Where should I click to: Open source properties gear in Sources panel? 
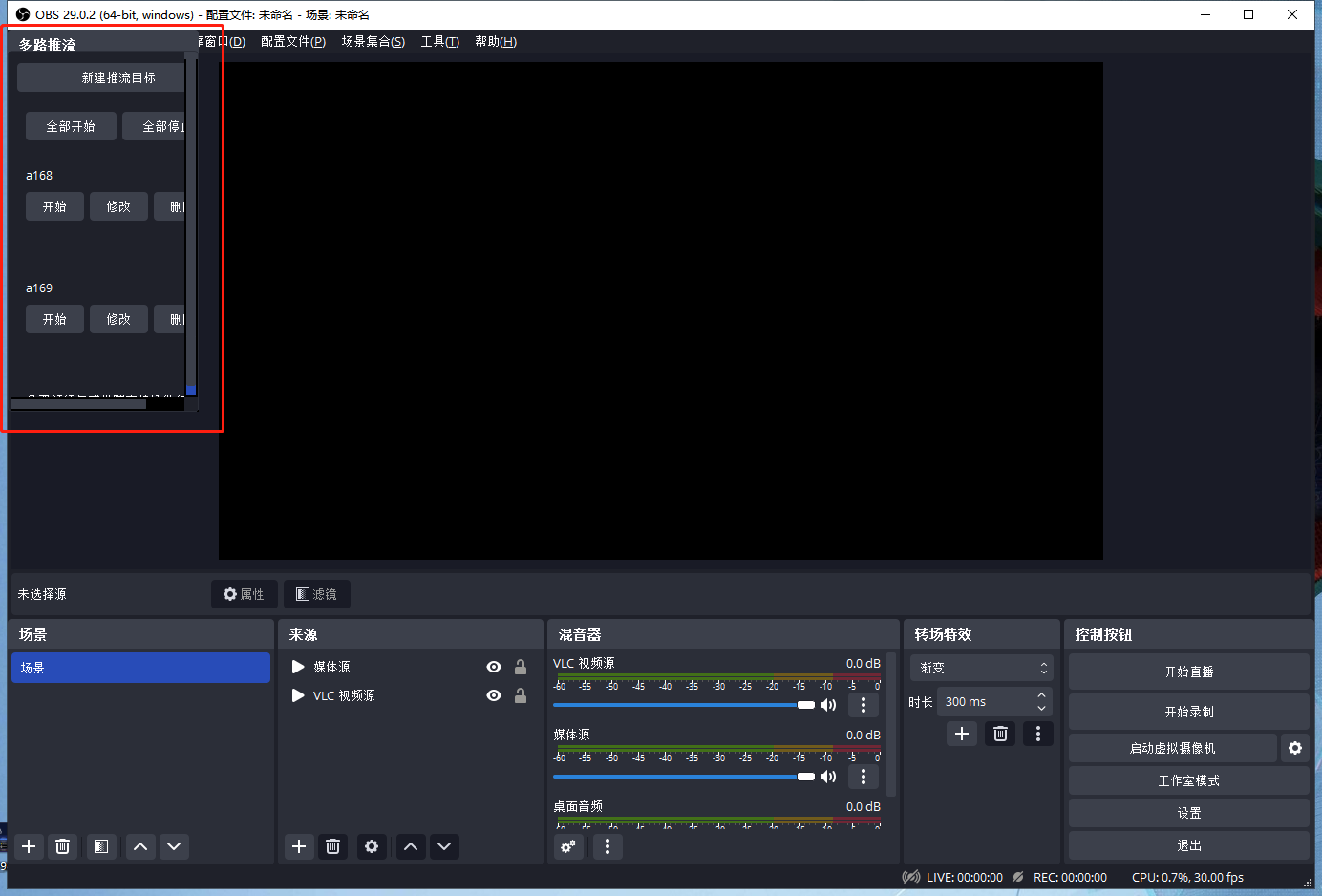[x=372, y=846]
